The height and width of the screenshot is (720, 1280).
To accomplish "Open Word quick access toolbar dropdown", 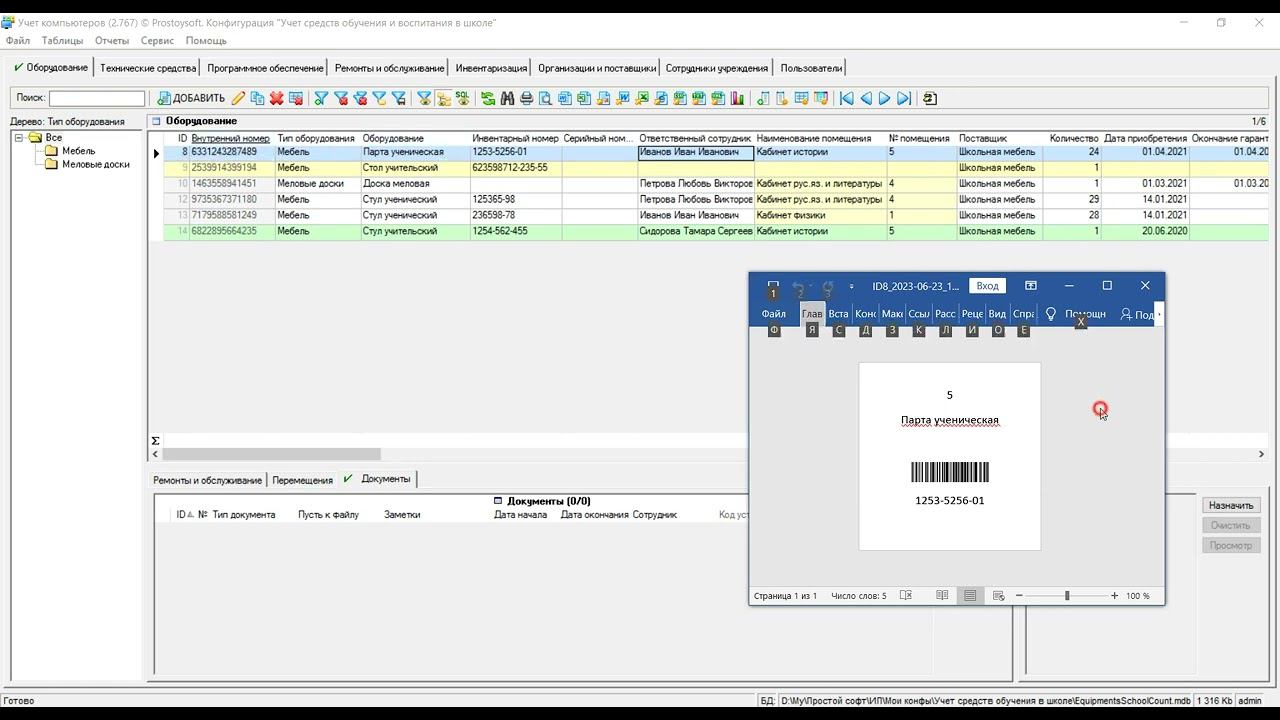I will (852, 287).
